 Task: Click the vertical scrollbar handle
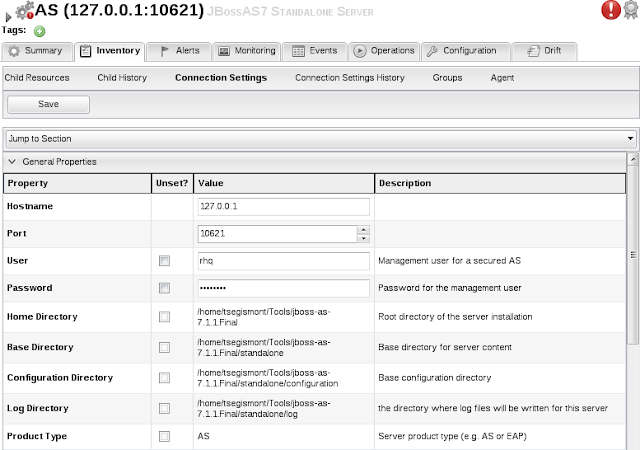click(633, 255)
